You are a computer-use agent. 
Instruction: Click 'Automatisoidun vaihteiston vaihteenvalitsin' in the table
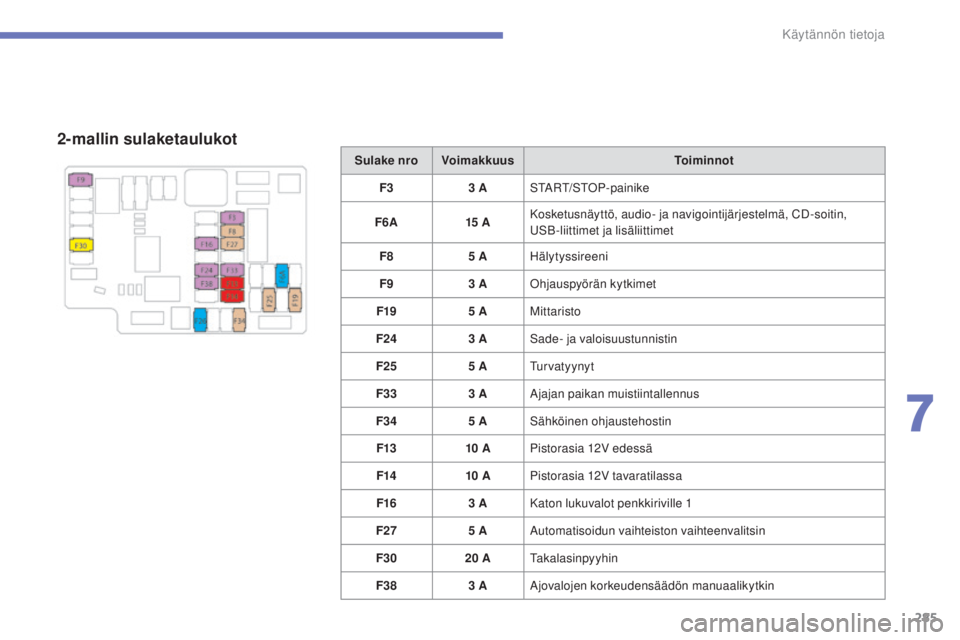click(x=648, y=531)
